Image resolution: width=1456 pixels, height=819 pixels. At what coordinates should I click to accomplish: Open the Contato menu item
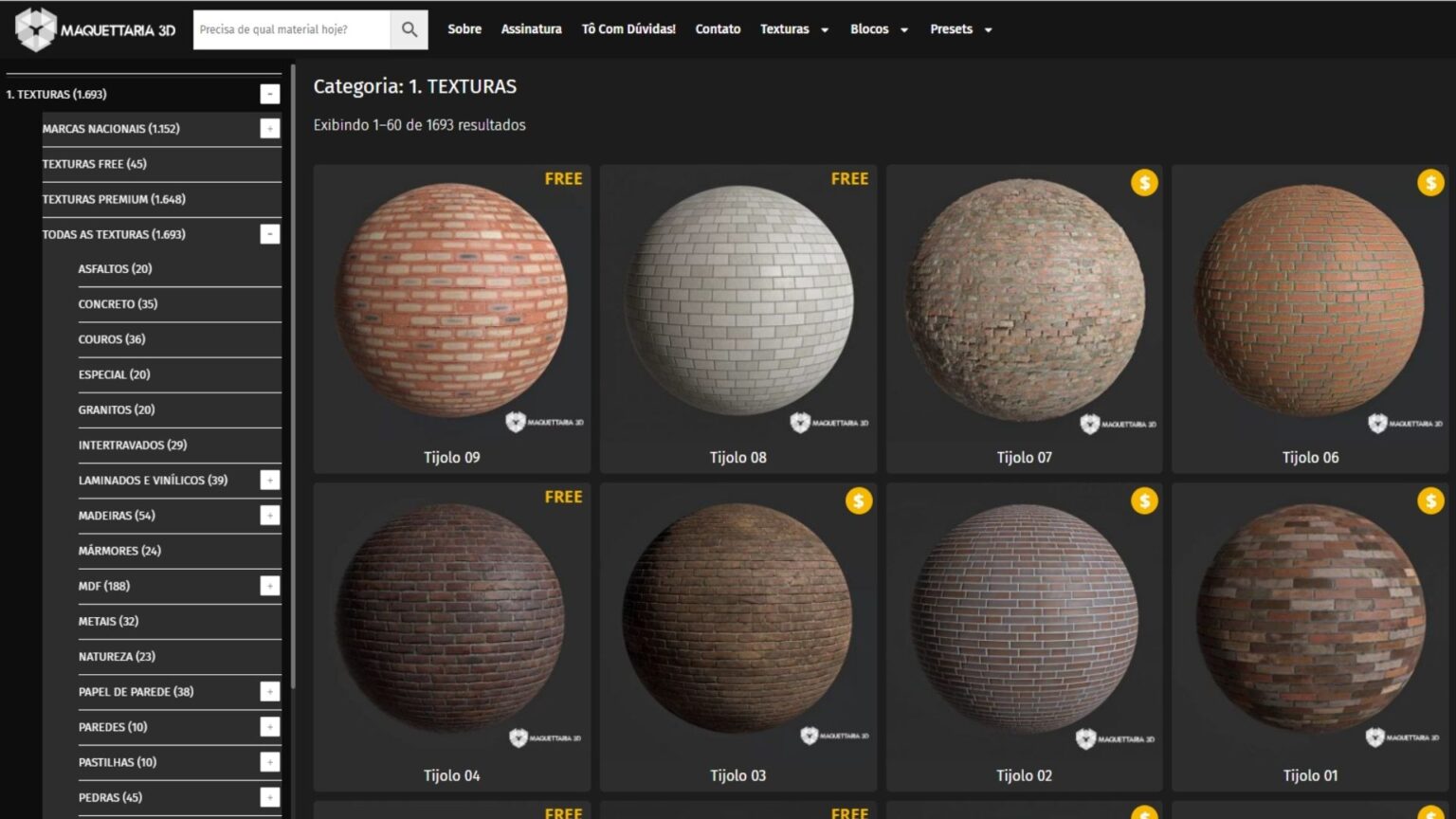718,29
